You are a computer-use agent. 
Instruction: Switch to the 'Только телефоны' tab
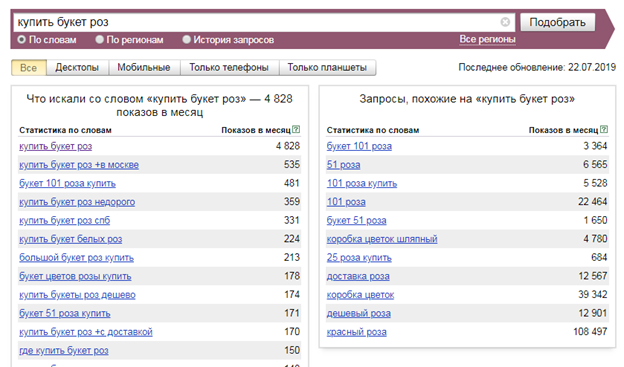tap(229, 68)
